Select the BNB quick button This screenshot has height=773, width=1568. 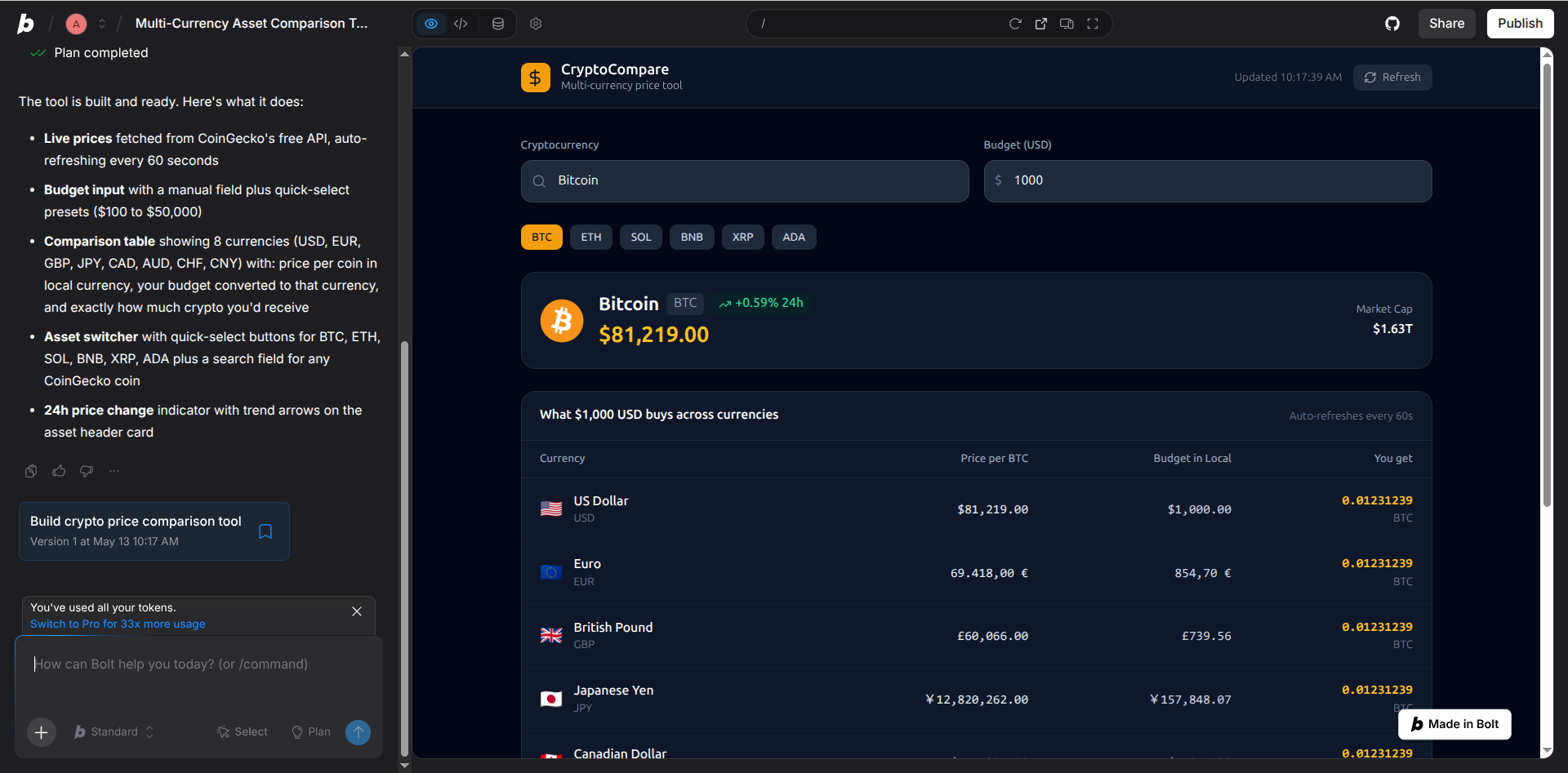tap(692, 238)
